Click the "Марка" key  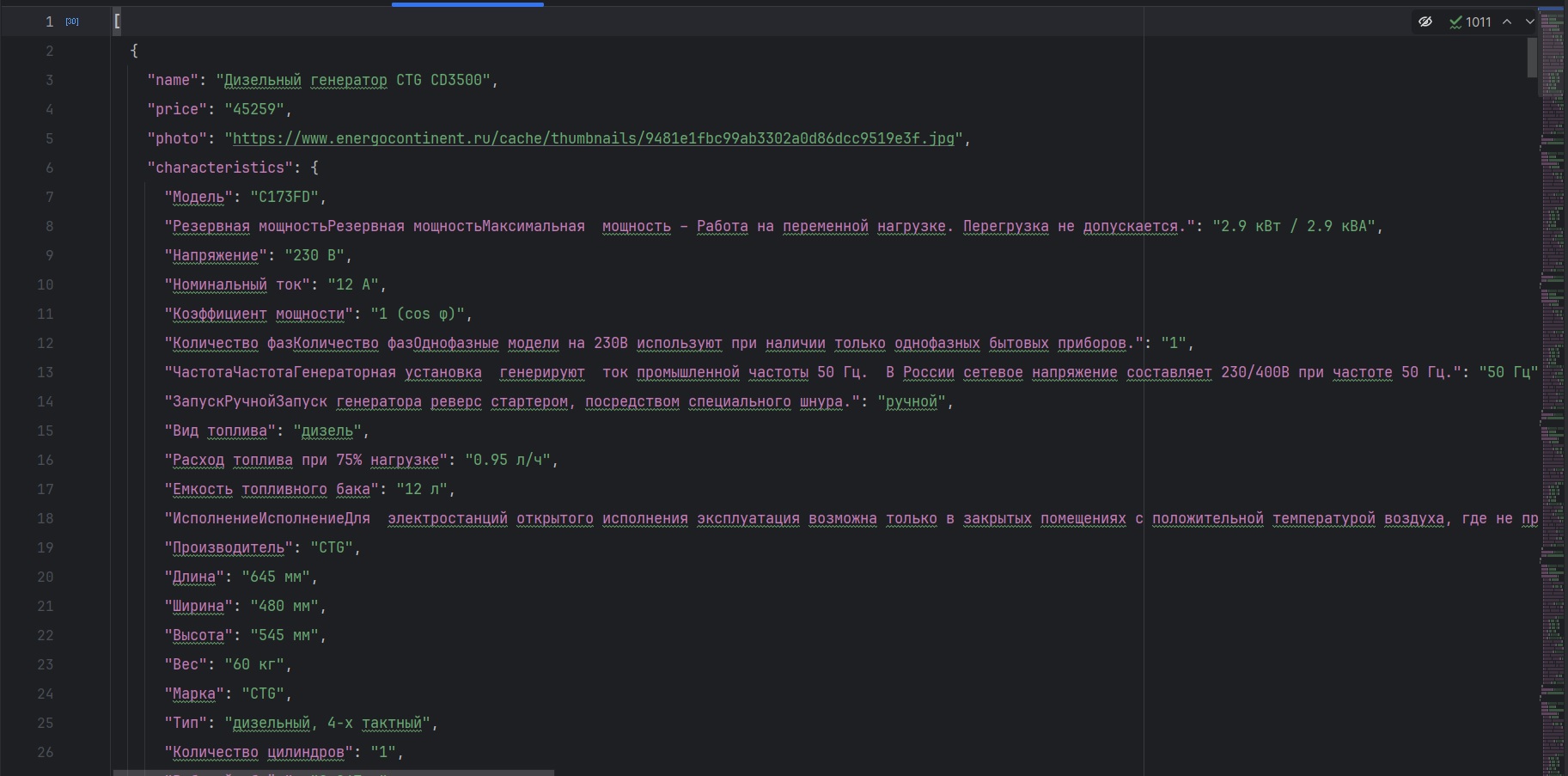pyautogui.click(x=194, y=694)
